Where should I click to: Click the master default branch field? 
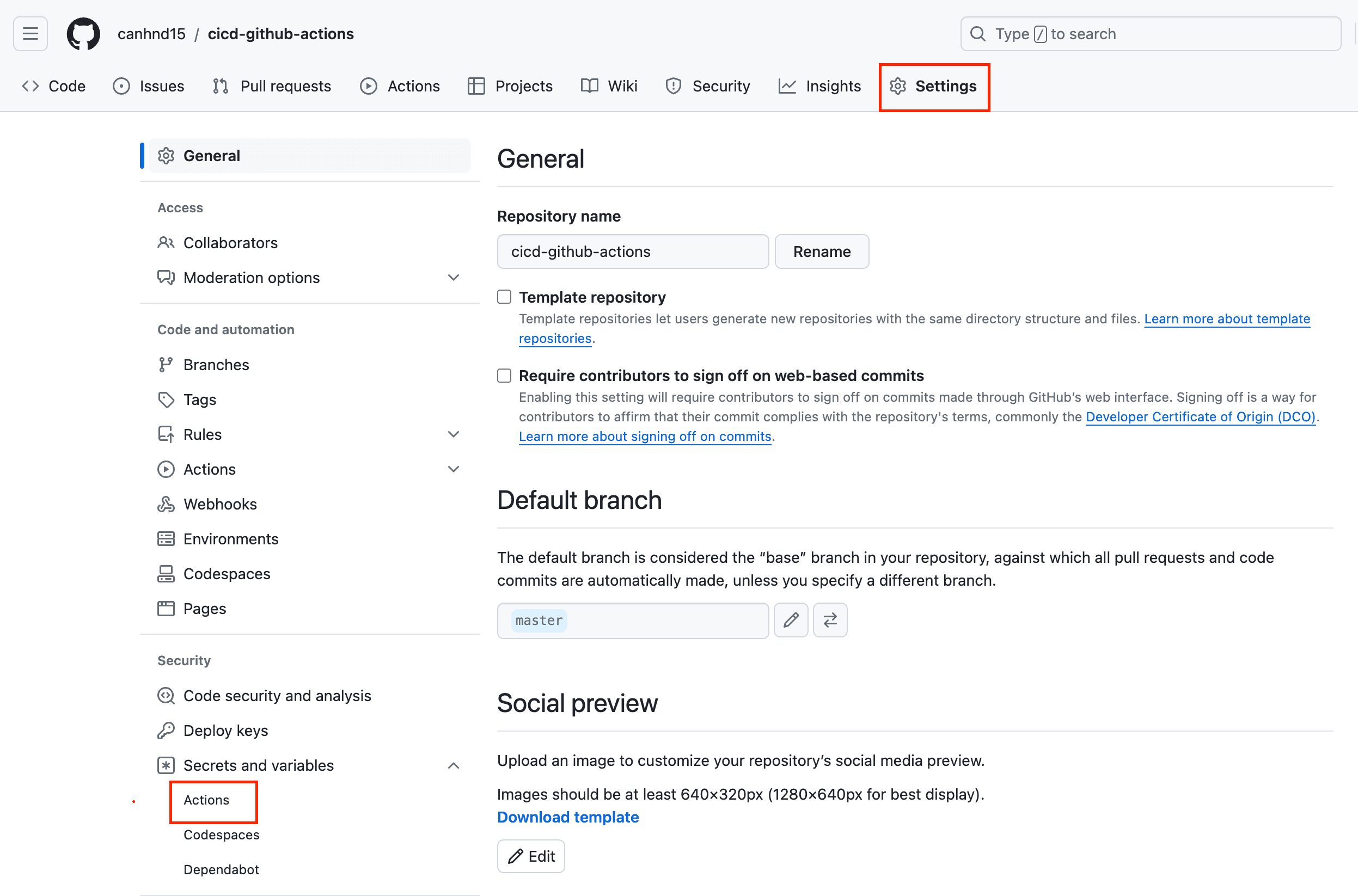pyautogui.click(x=633, y=620)
